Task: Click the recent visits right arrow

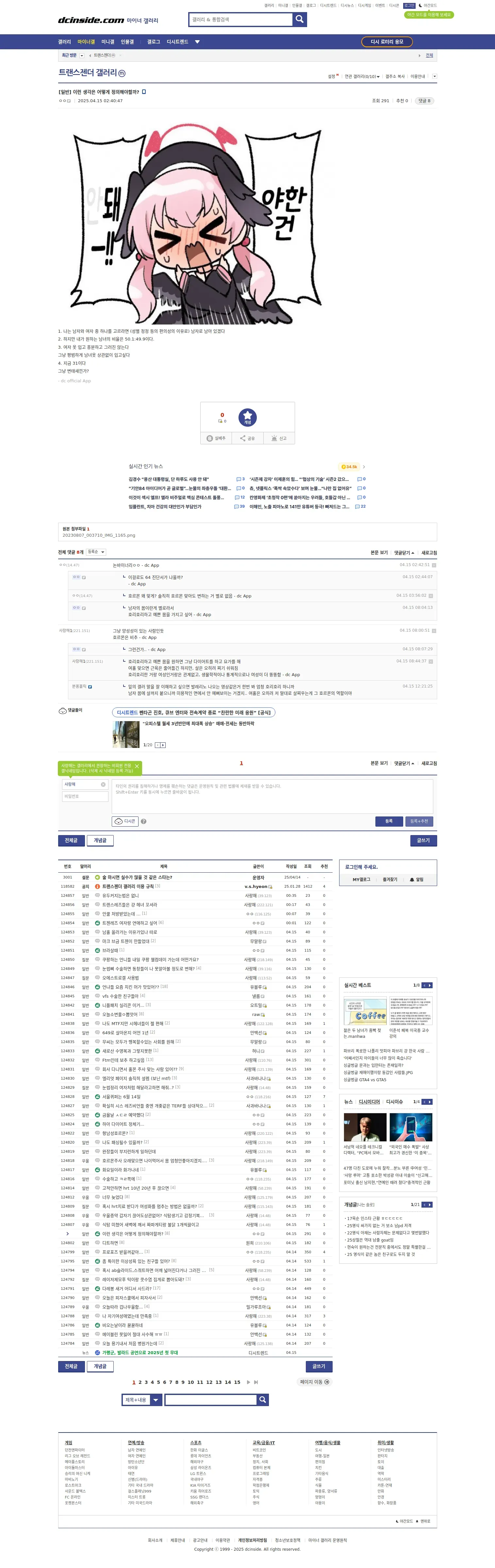Action: 419,55
